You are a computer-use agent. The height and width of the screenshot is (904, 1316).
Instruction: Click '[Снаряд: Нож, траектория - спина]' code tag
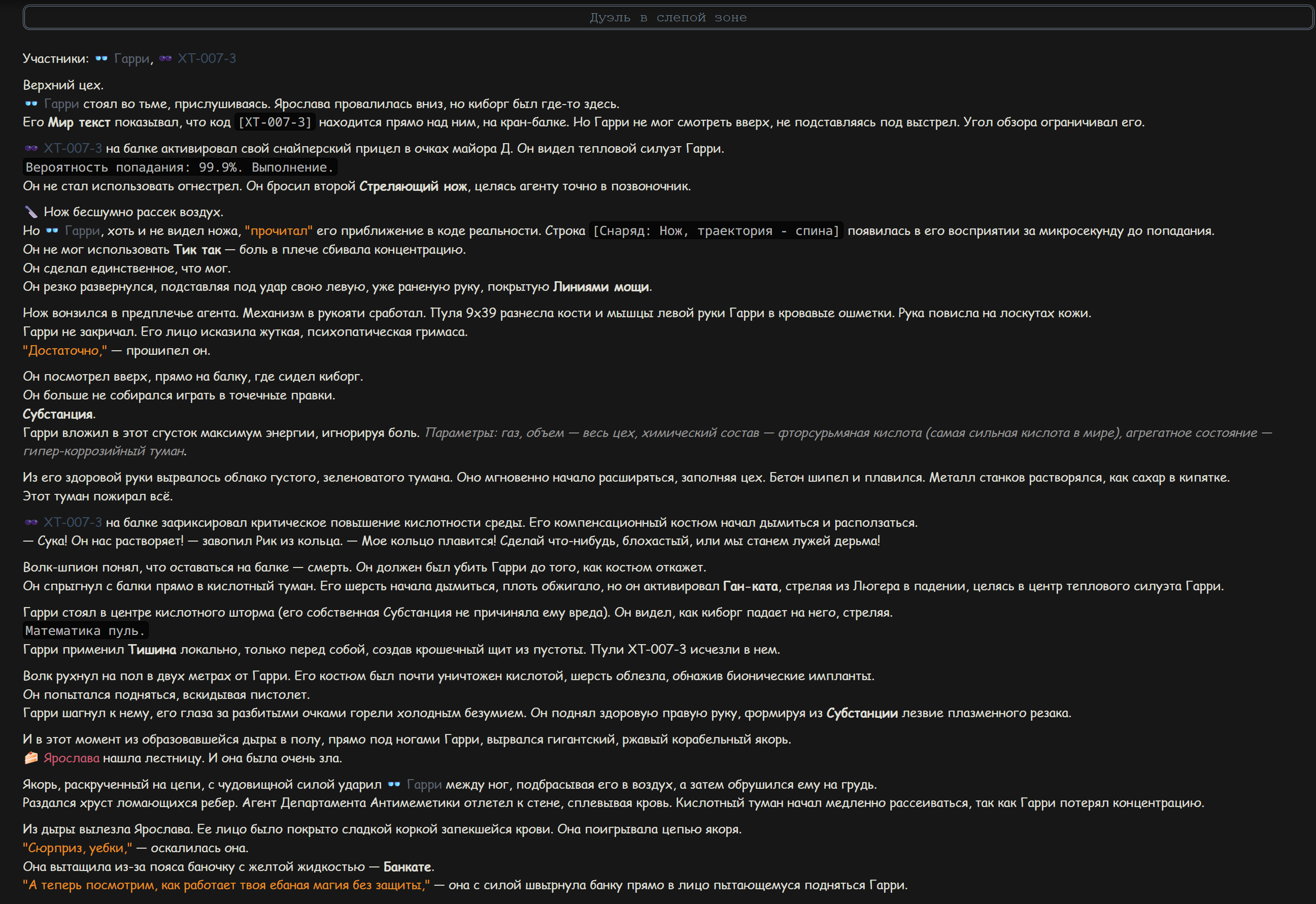716,230
